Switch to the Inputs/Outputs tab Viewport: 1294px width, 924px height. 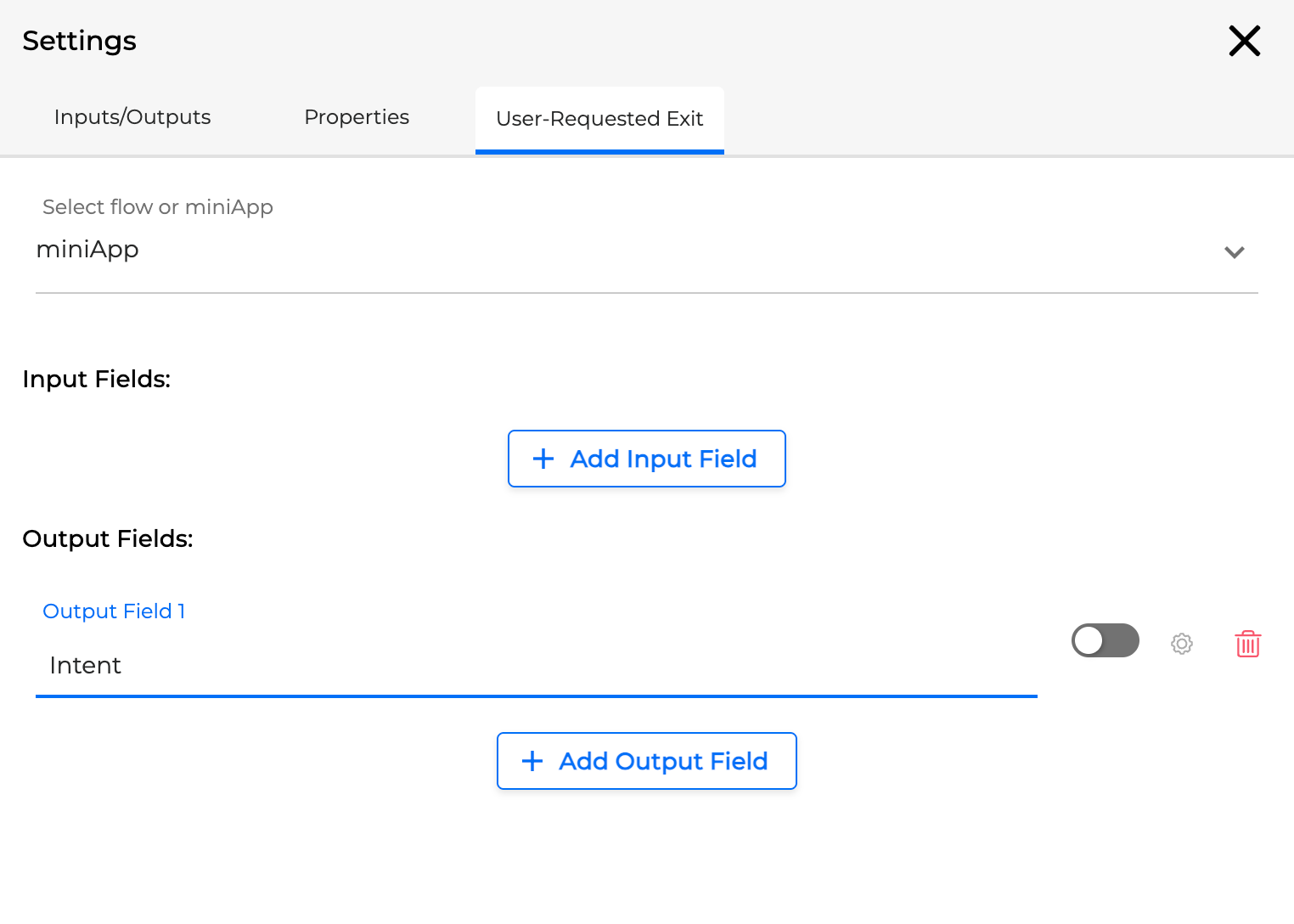pyautogui.click(x=132, y=117)
